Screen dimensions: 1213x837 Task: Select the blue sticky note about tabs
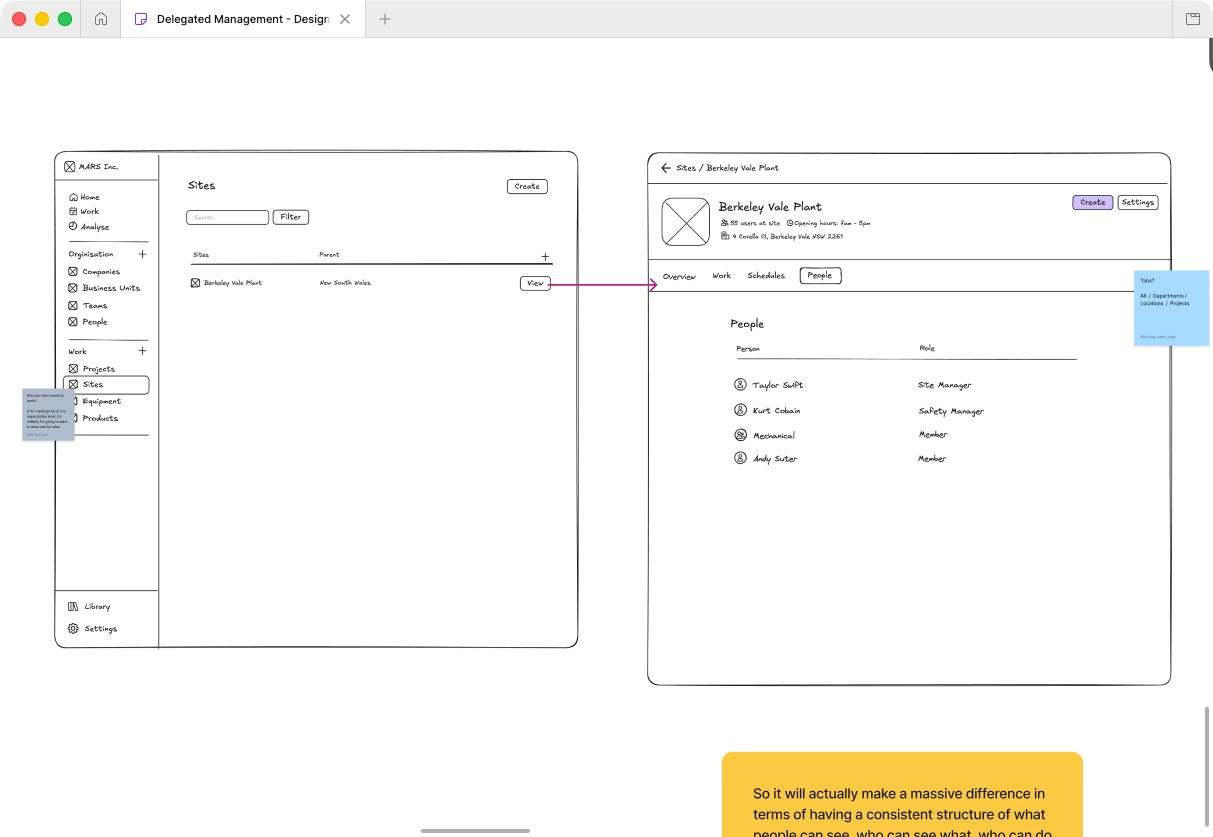(1171, 308)
